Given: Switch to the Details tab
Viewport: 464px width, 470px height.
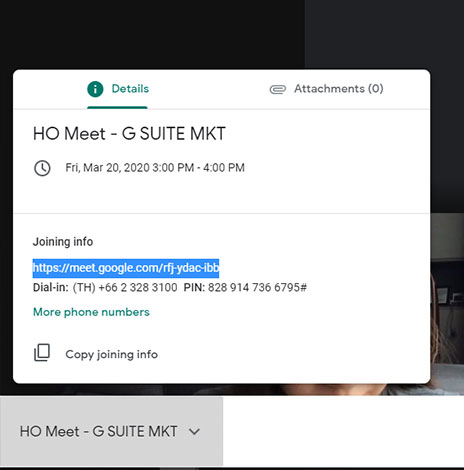Looking at the screenshot, I should click(x=118, y=89).
